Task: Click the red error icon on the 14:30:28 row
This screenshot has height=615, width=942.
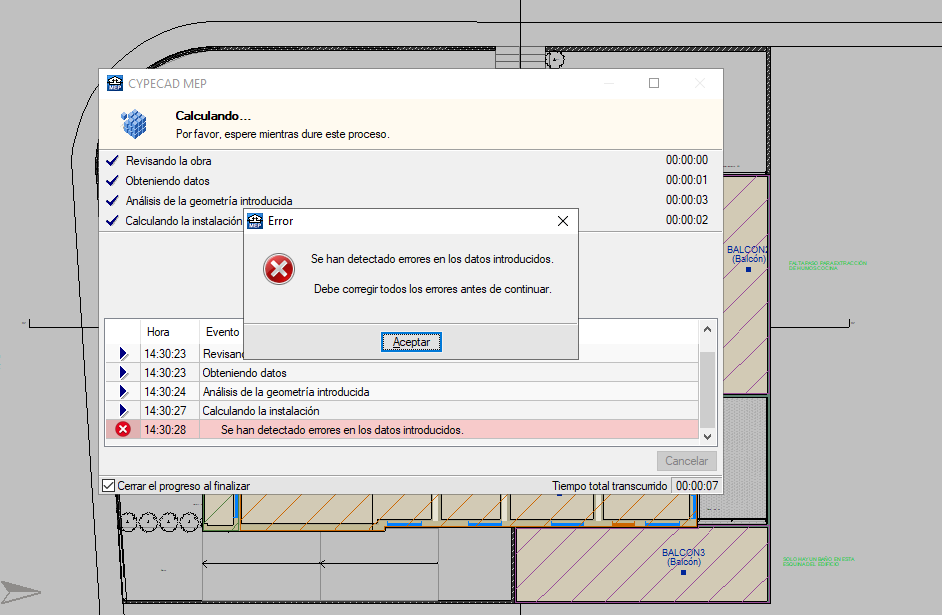Action: point(123,428)
